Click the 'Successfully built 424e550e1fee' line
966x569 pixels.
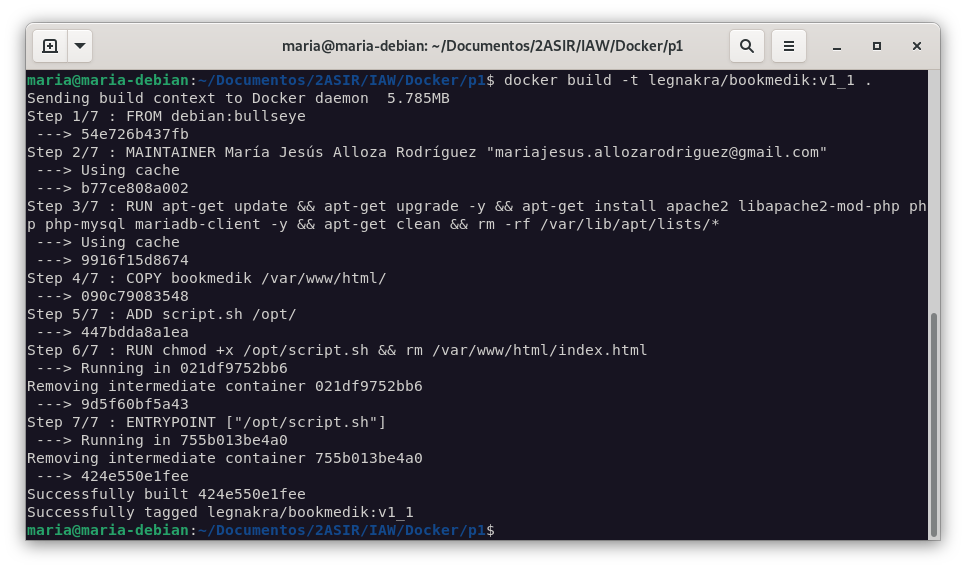pos(166,494)
